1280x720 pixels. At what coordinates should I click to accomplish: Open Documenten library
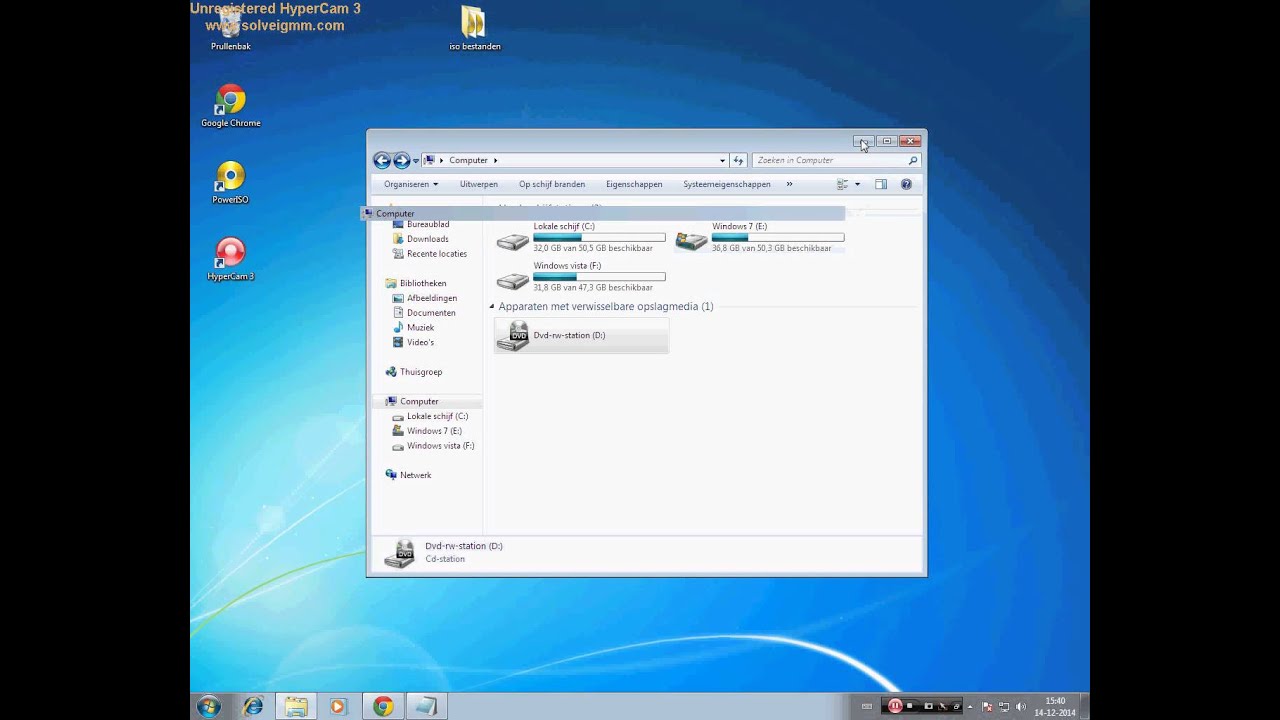tap(431, 313)
